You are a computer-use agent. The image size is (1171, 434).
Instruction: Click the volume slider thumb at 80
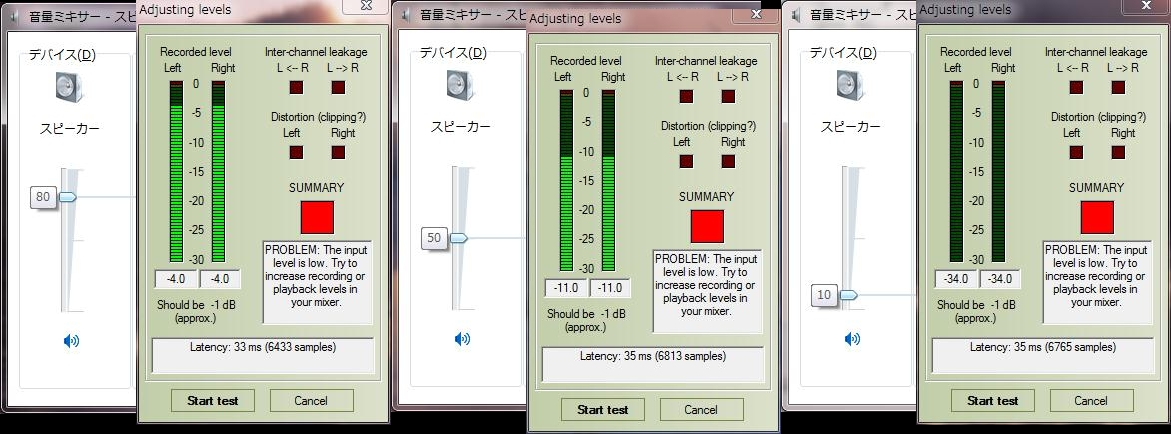point(67,197)
